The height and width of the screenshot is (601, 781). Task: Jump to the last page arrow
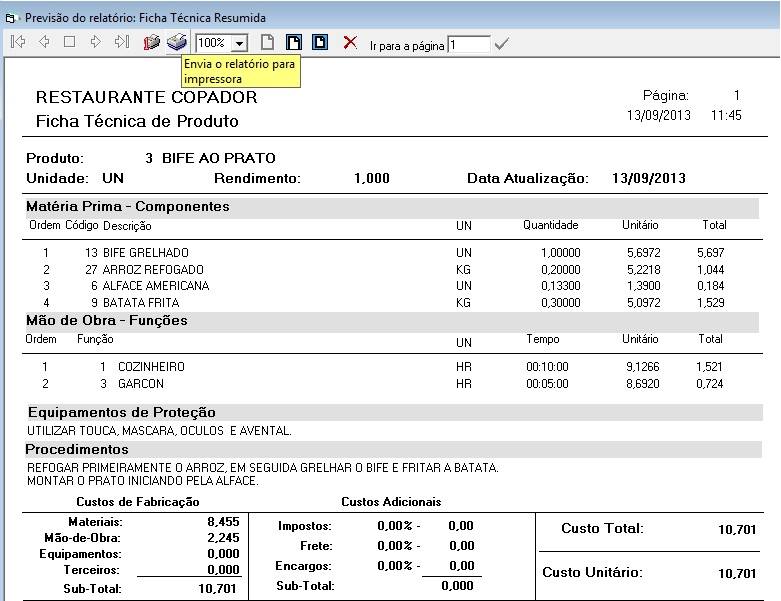[x=122, y=42]
